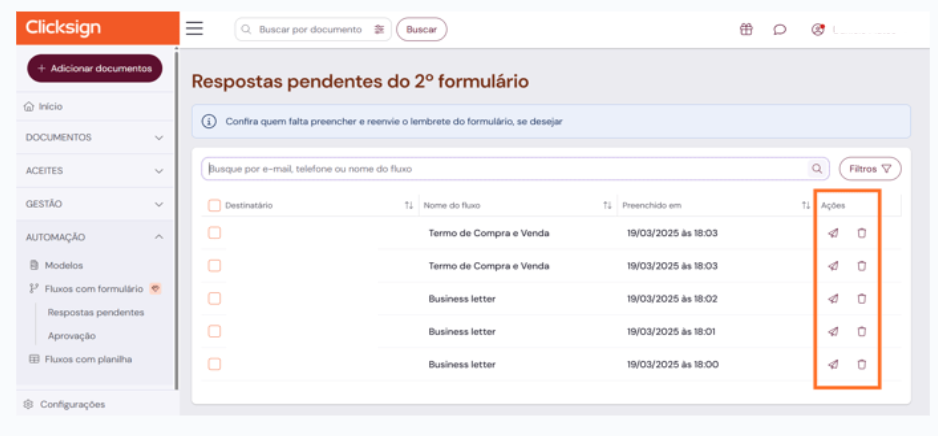Click send icon for 18:02 Business letter

(833, 299)
